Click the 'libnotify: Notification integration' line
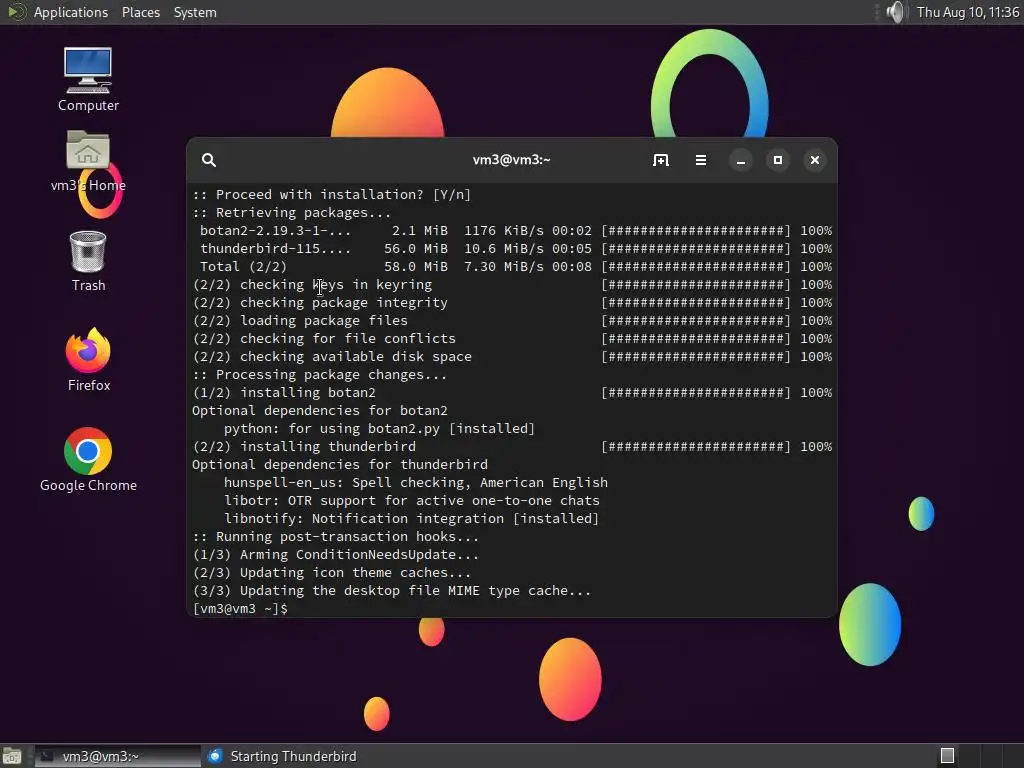1024x768 pixels. click(x=411, y=519)
